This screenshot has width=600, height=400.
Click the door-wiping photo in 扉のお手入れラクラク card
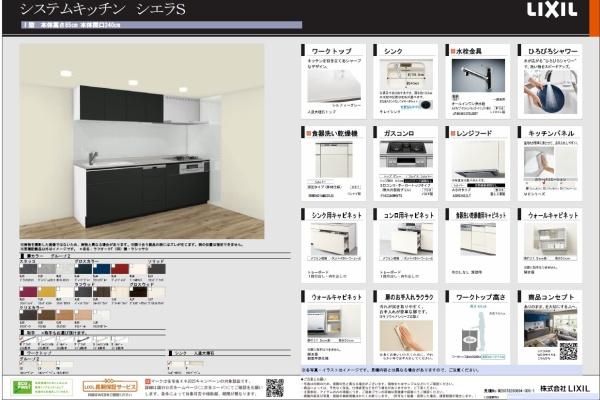(x=406, y=336)
